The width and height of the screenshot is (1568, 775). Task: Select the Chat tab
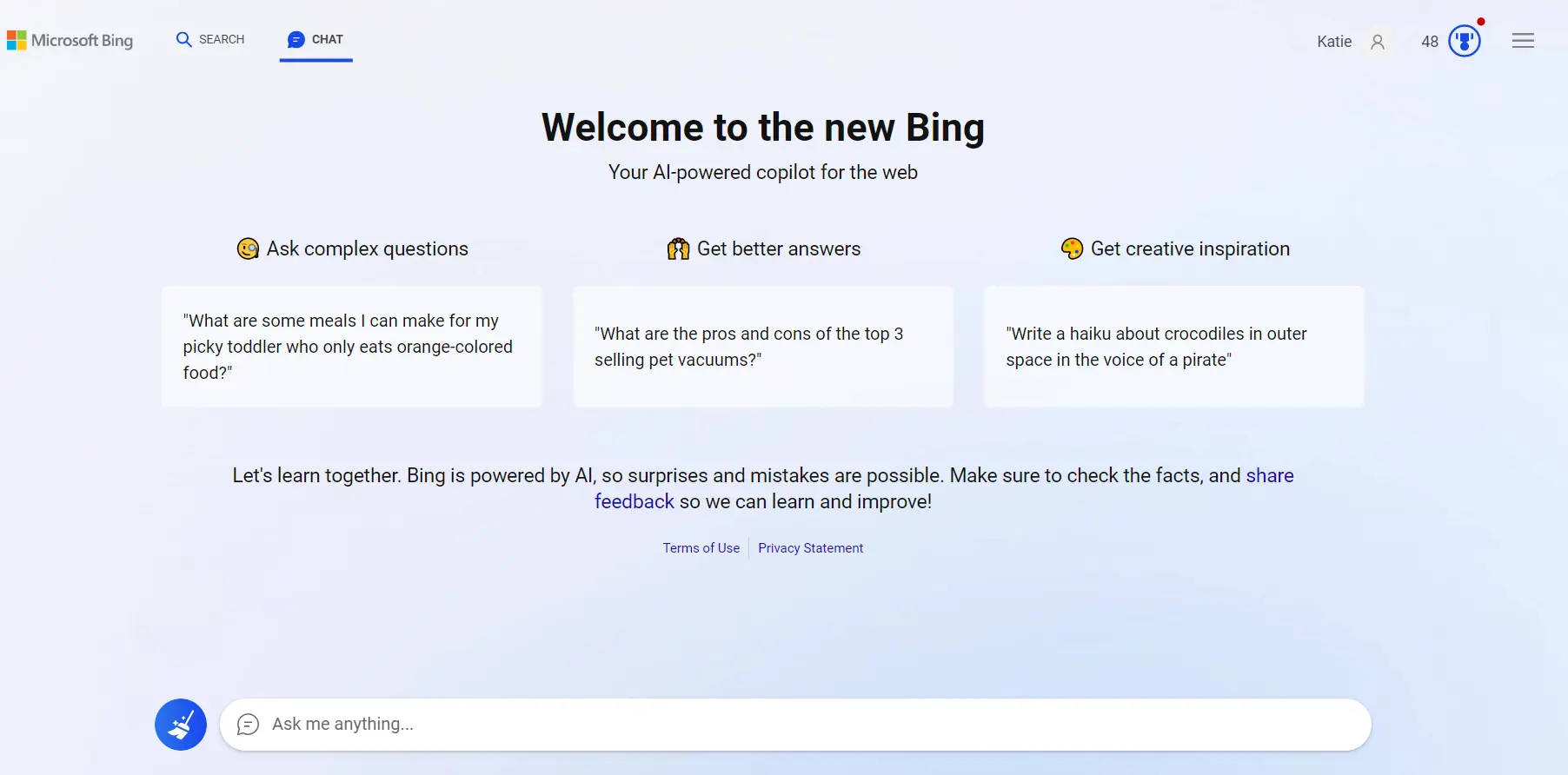pyautogui.click(x=316, y=39)
